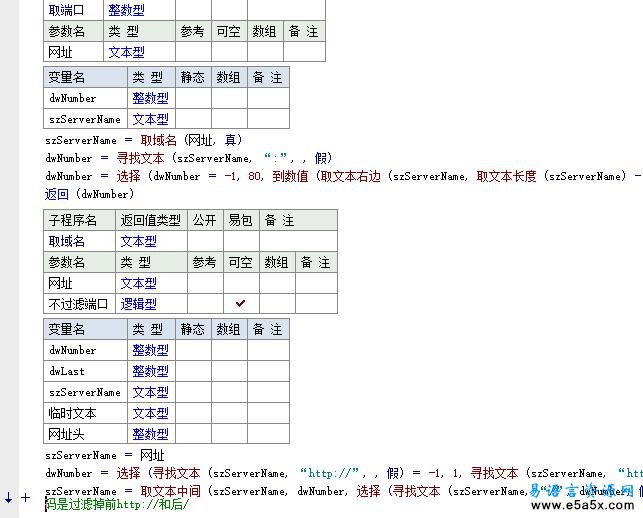643x518 pixels.
Task: Click the 易包 column header
Action: 240,220
